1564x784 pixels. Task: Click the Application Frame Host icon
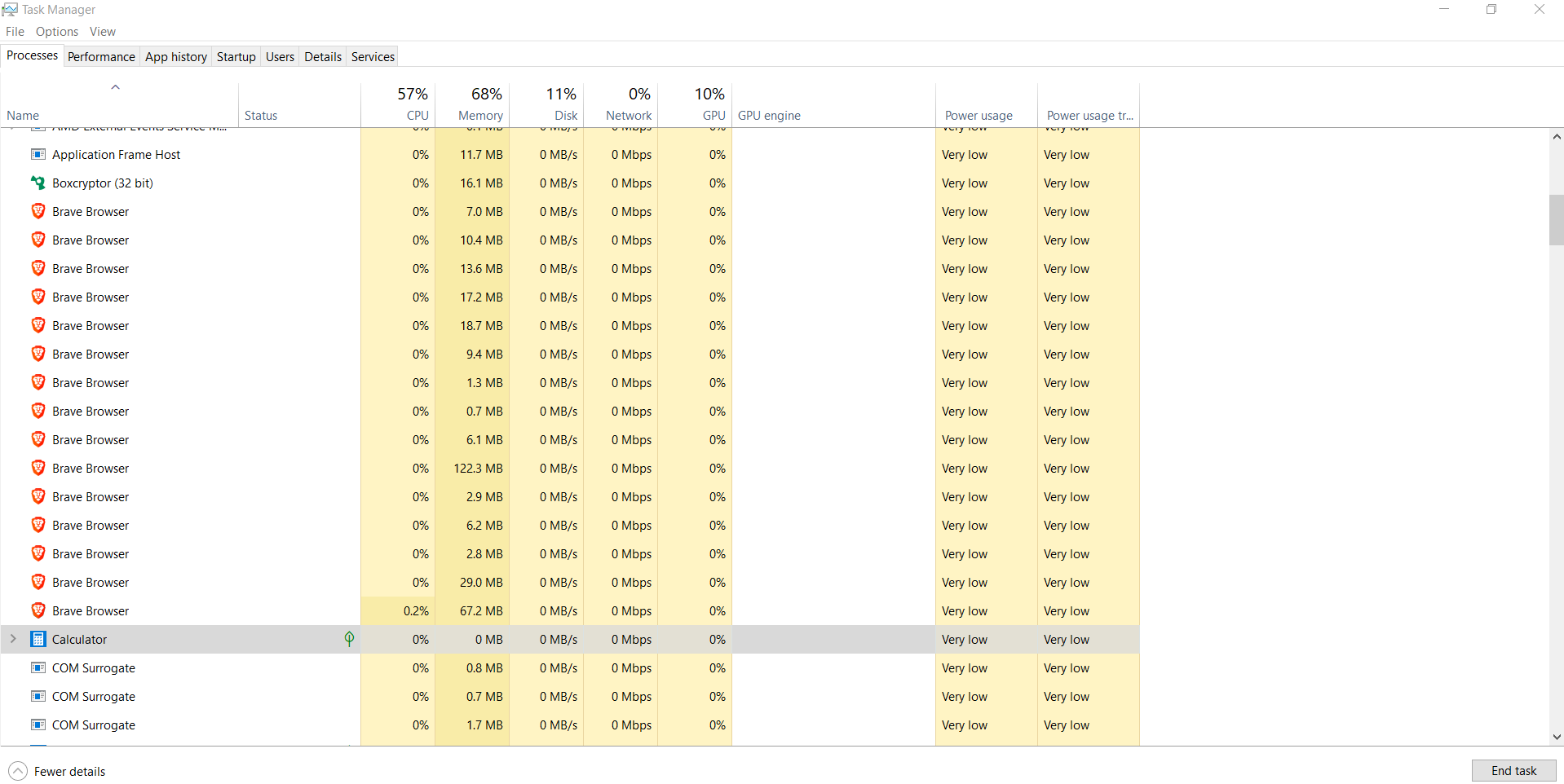38,154
